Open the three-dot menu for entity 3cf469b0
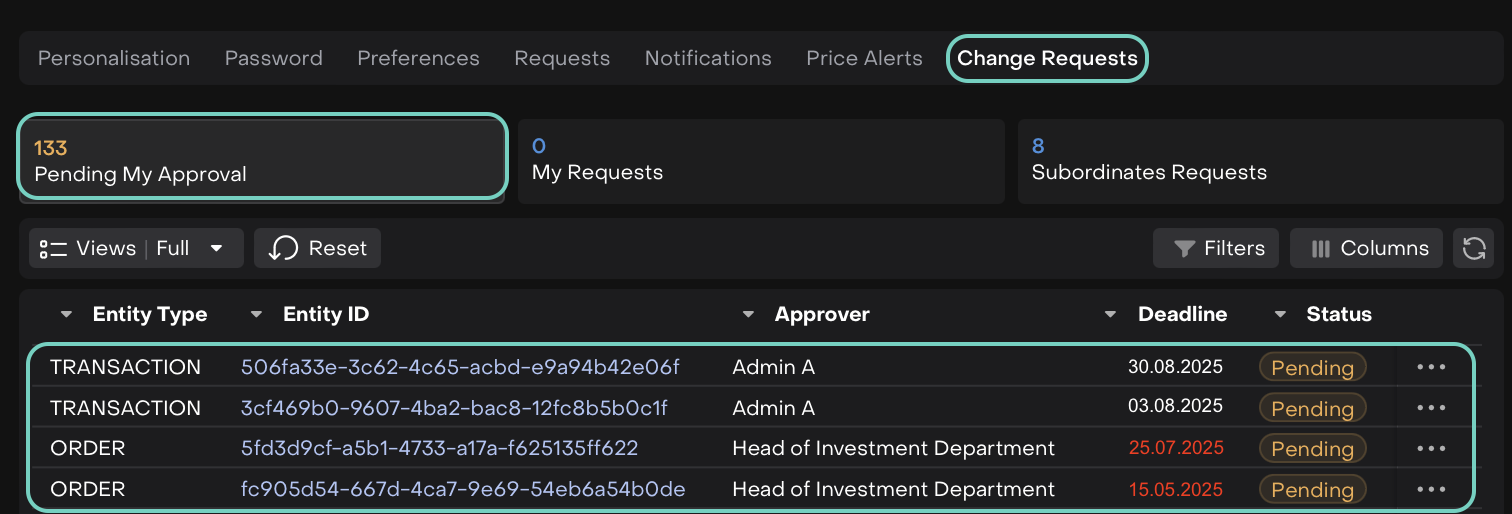The width and height of the screenshot is (1512, 514). pyautogui.click(x=1431, y=408)
